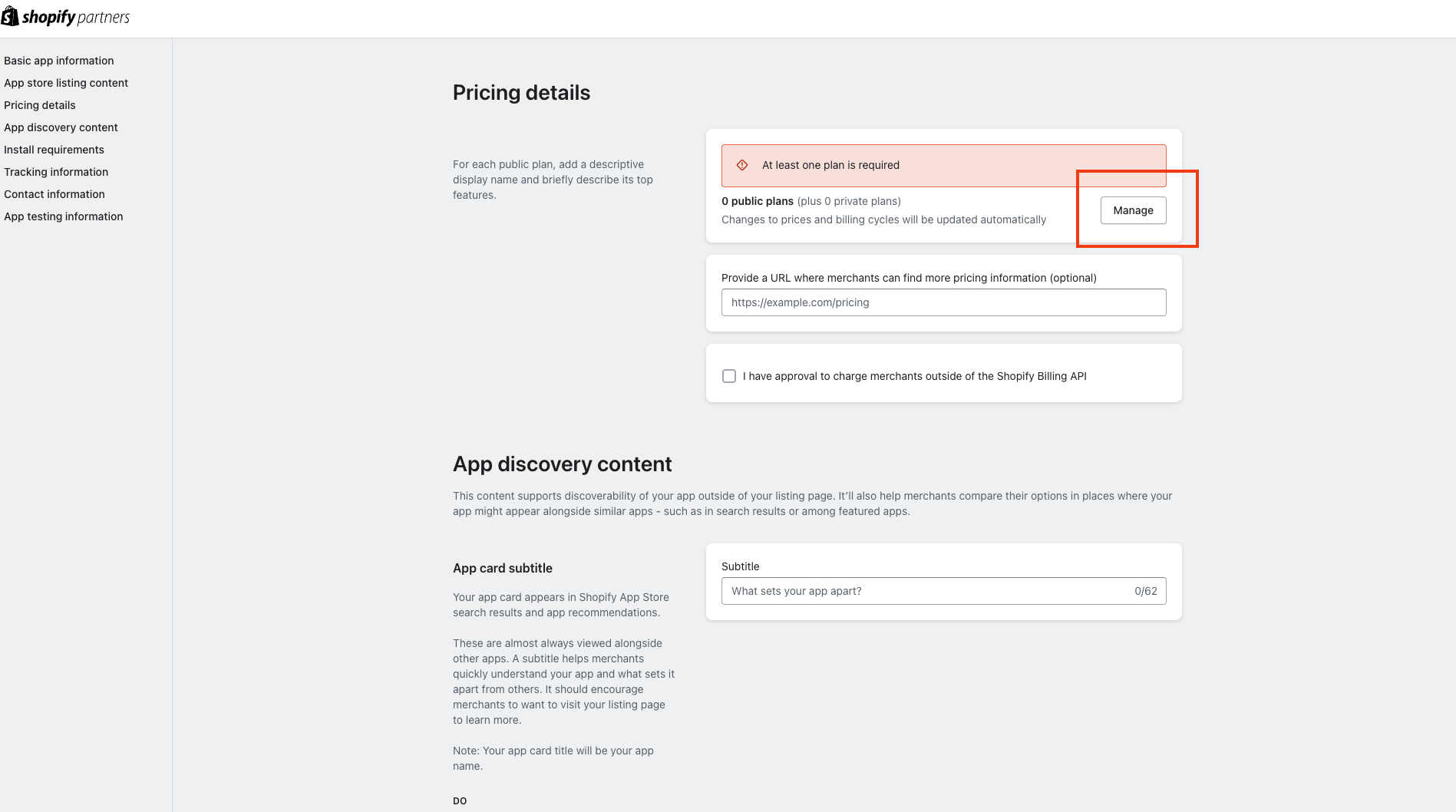Click the 0/62 character counter
This screenshot has height=812, width=1456.
coord(1146,591)
